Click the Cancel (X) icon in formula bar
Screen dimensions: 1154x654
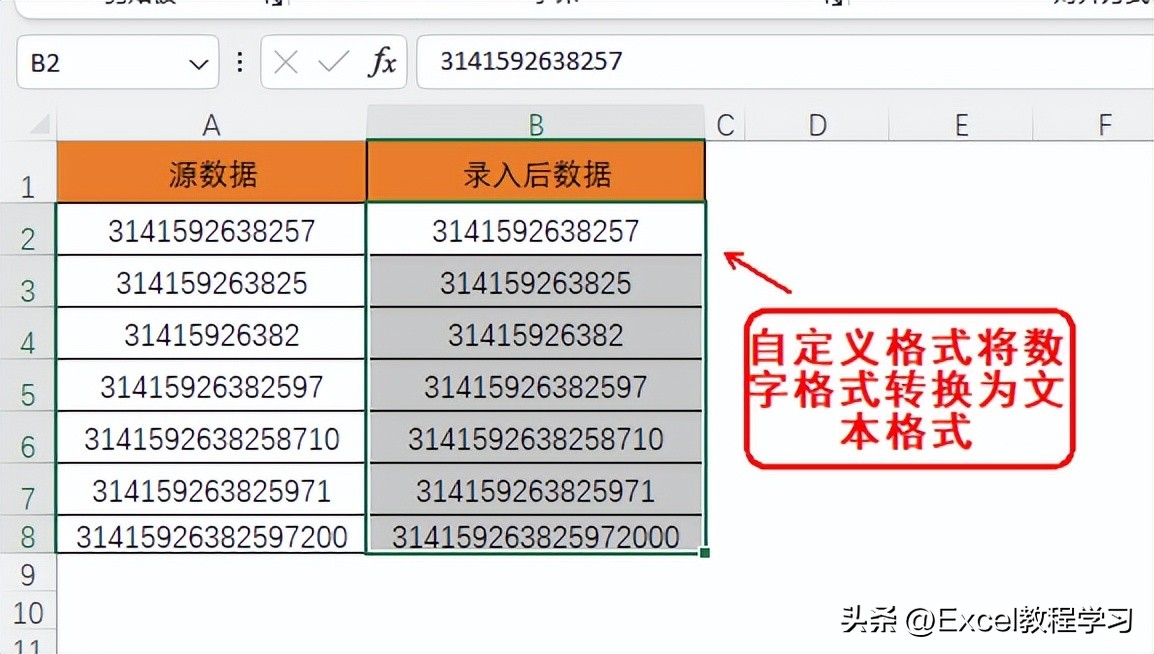click(285, 62)
